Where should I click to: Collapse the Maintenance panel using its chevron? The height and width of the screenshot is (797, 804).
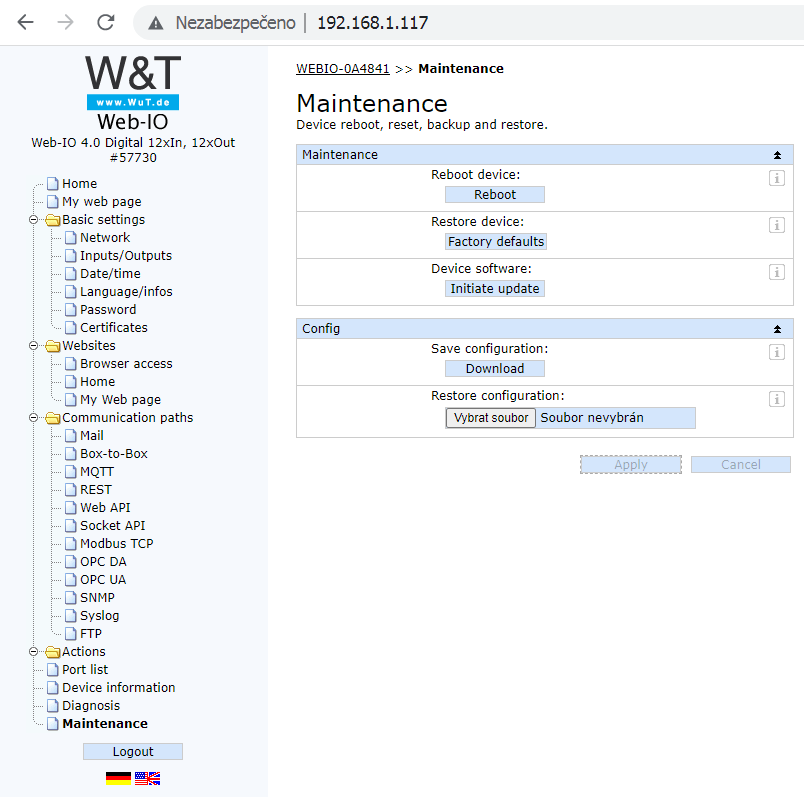coord(777,154)
